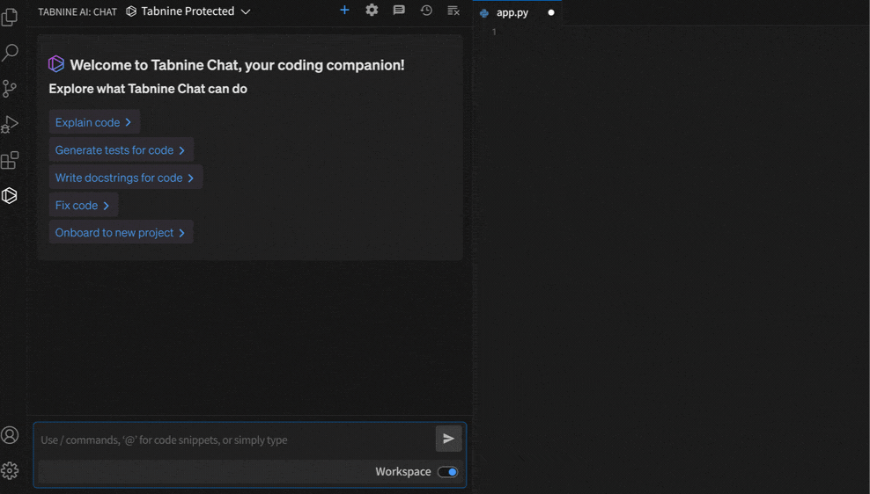Image resolution: width=870 pixels, height=494 pixels.
Task: Select Write docstrings for code
Action: (x=125, y=178)
